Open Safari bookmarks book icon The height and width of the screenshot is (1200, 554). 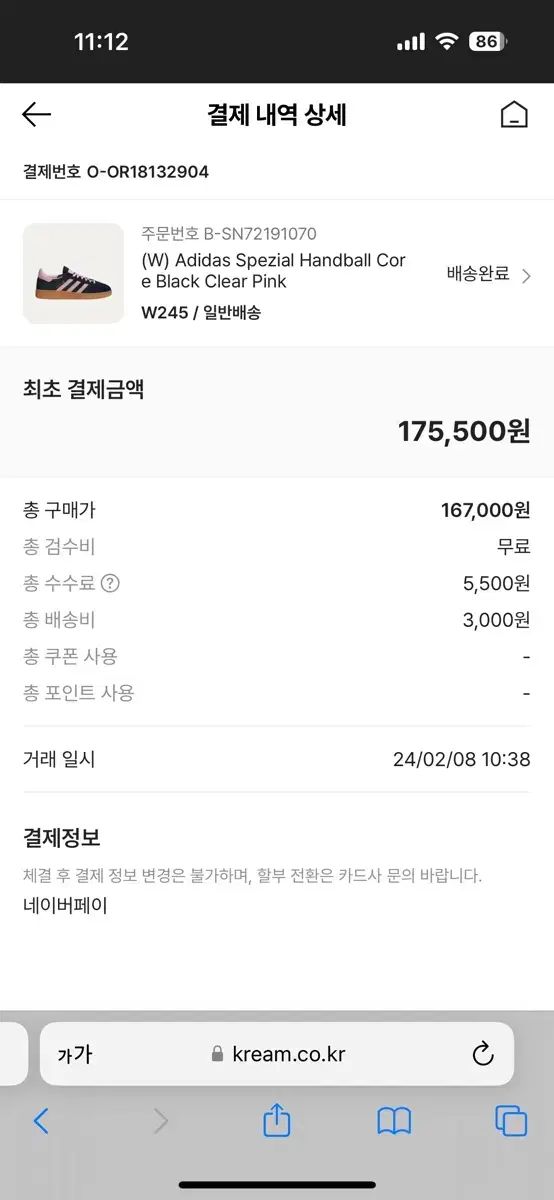394,1121
